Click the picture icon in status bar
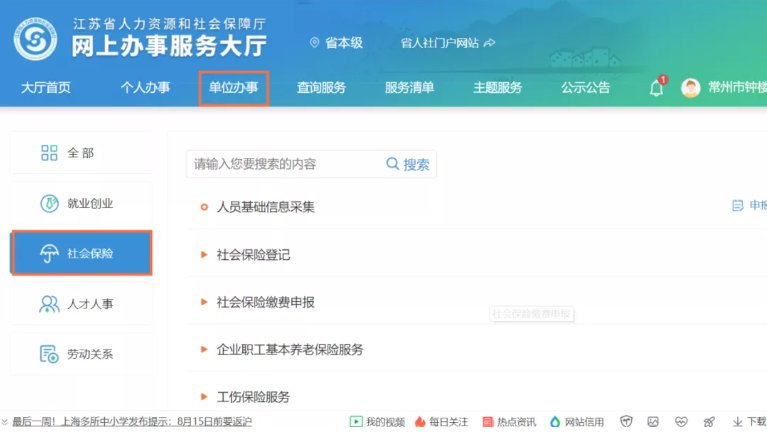The image size is (767, 446). 653,422
